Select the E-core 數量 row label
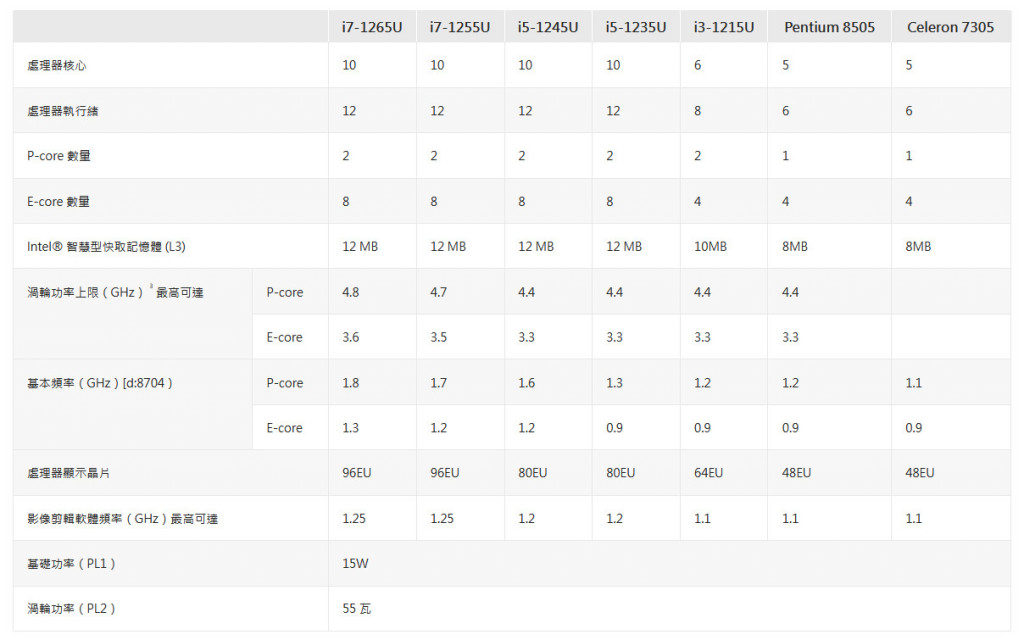Image resolution: width=1024 pixels, height=640 pixels. point(58,202)
